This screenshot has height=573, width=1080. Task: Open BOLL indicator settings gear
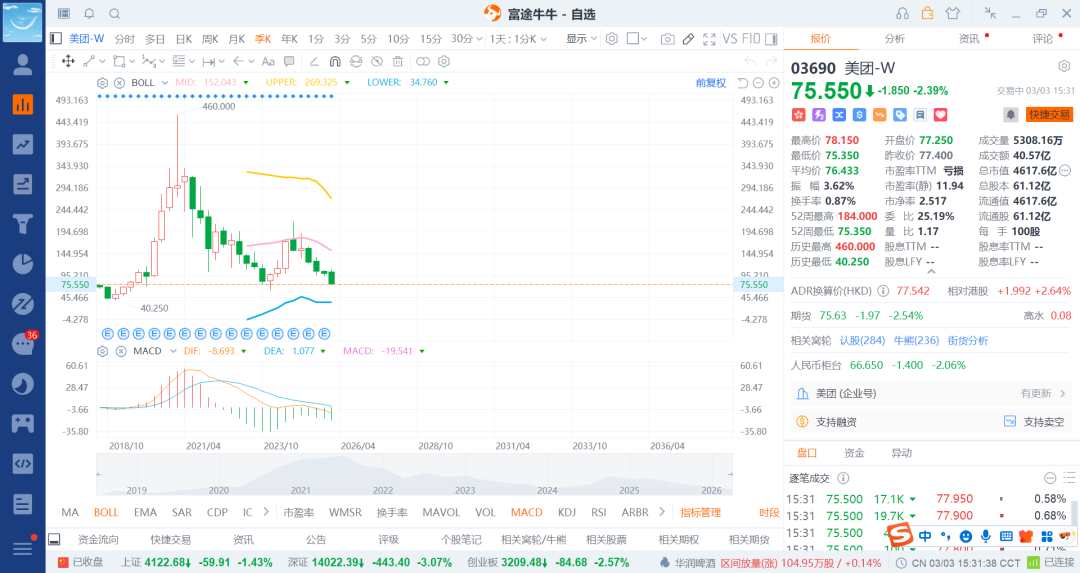103,83
